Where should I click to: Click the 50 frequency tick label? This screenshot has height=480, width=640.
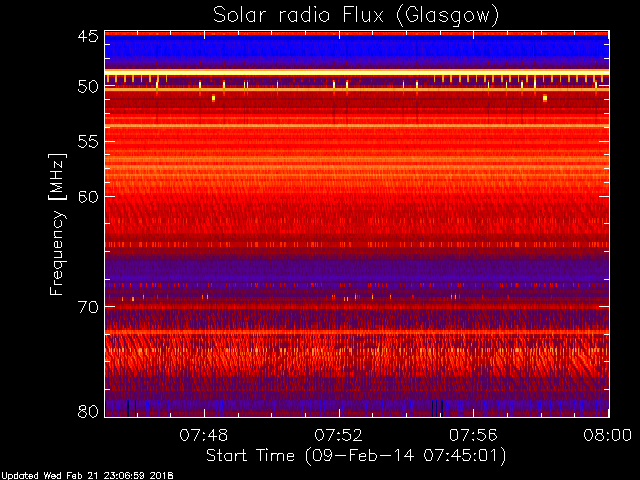[88, 87]
